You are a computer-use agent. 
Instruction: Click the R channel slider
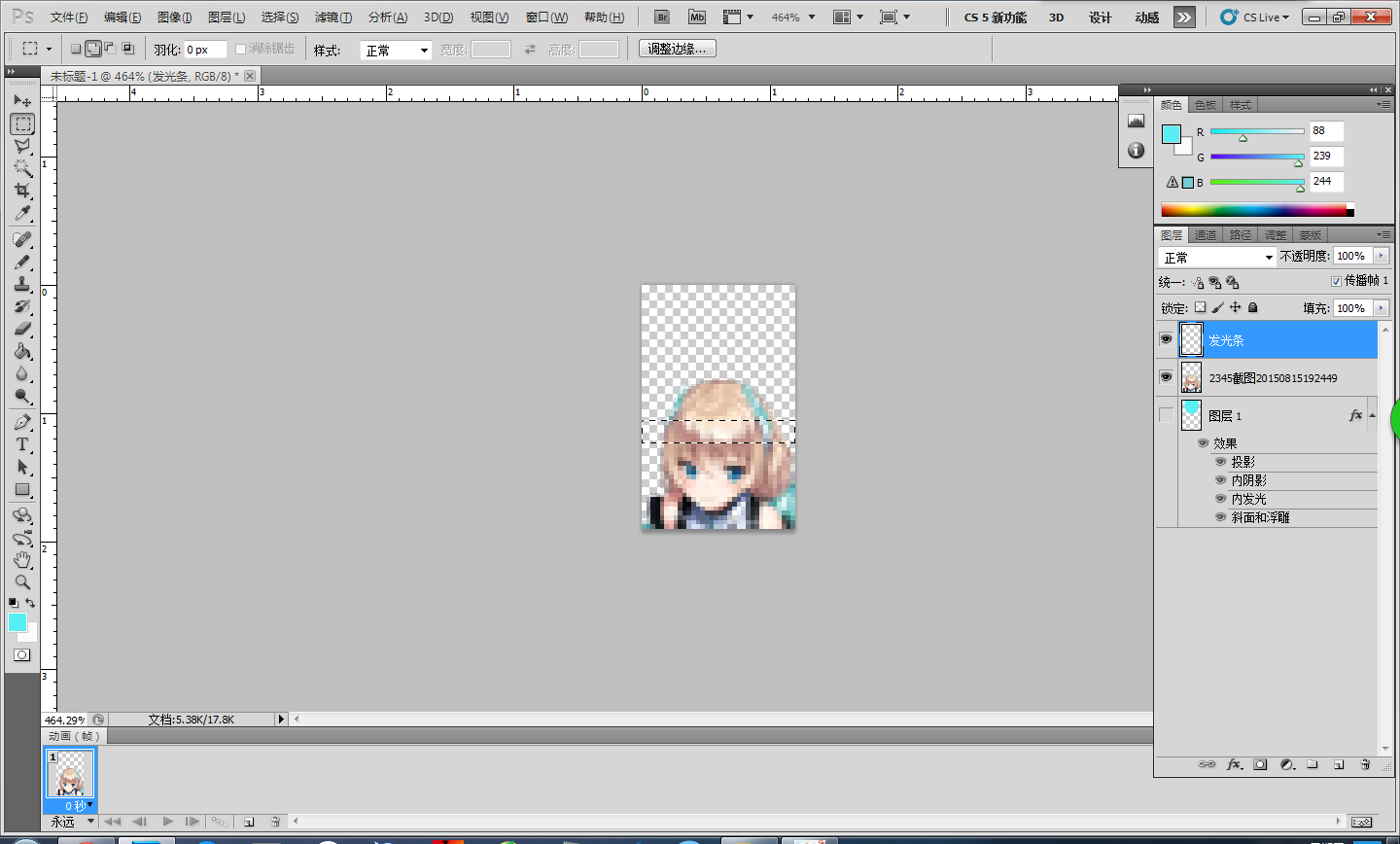coord(1257,131)
